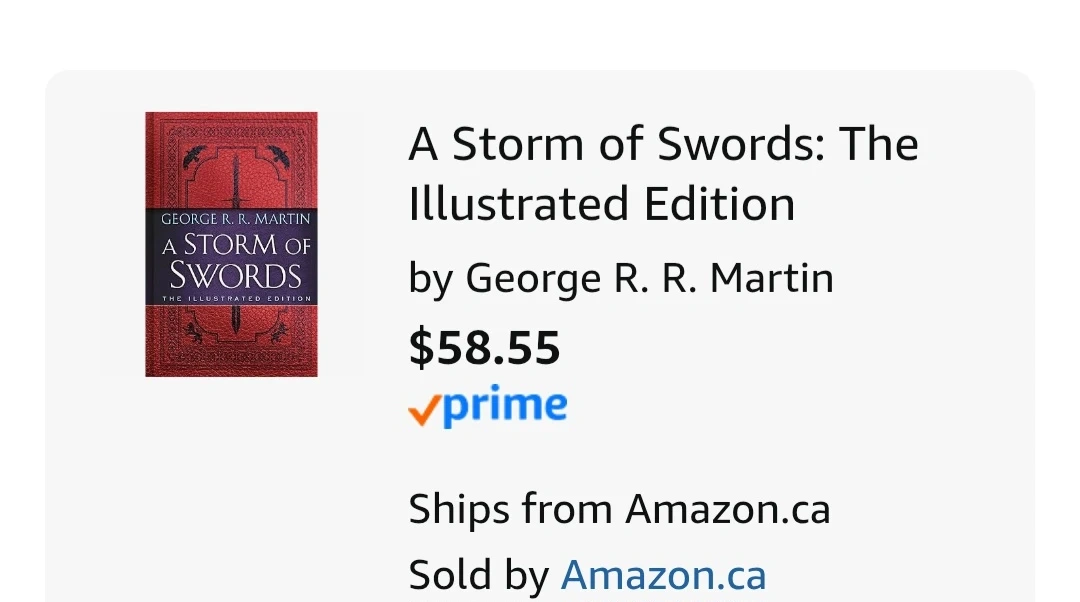1080x602 pixels.
Task: Click the empty area below the book cover
Action: [231, 480]
